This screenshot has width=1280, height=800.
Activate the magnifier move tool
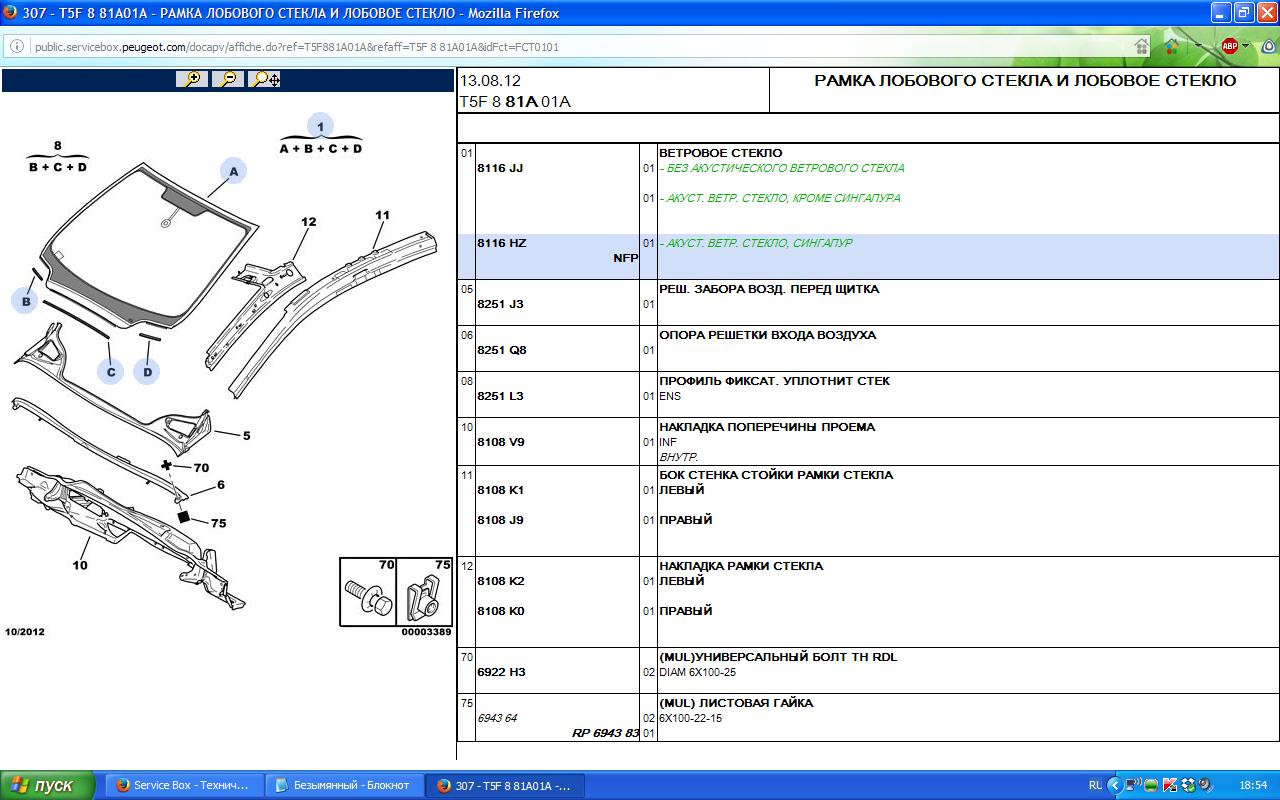tap(265, 79)
